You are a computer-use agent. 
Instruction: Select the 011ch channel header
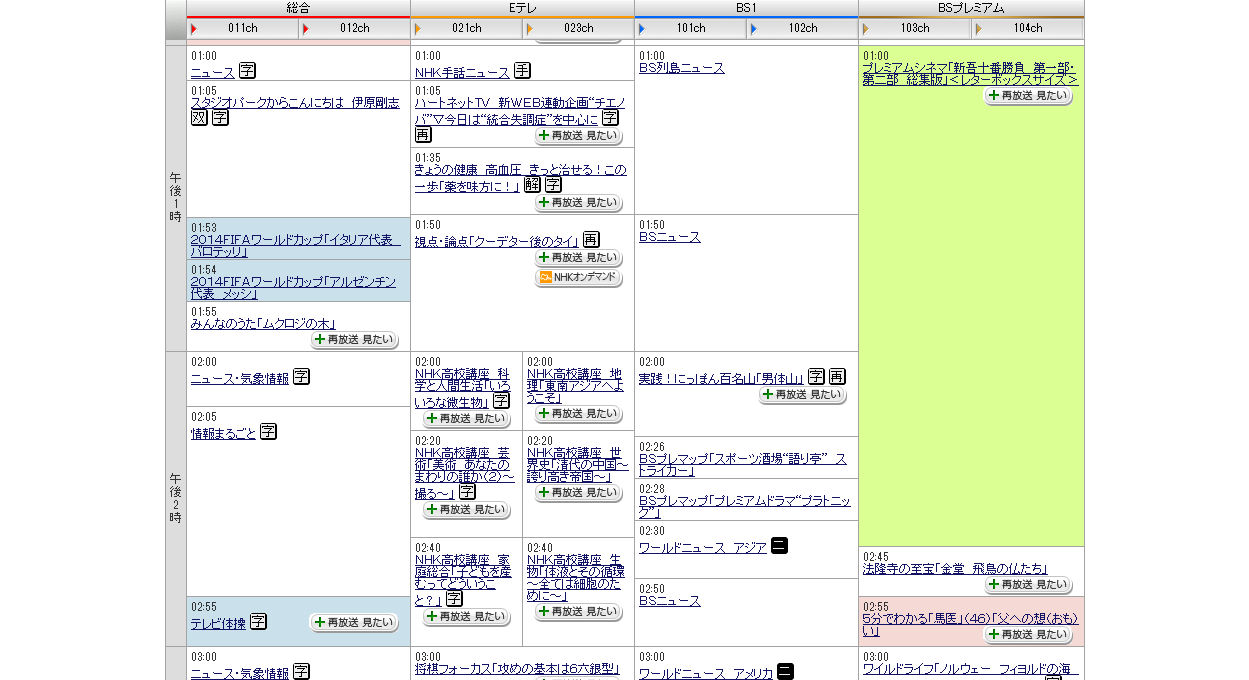pos(242,28)
